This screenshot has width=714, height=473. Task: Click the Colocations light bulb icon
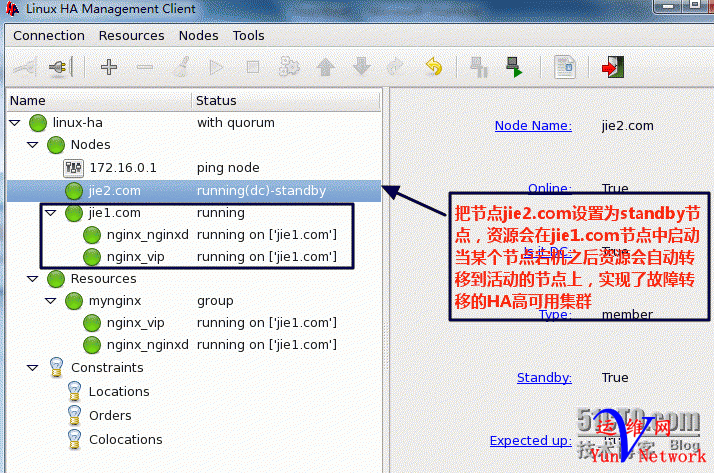tap(74, 440)
